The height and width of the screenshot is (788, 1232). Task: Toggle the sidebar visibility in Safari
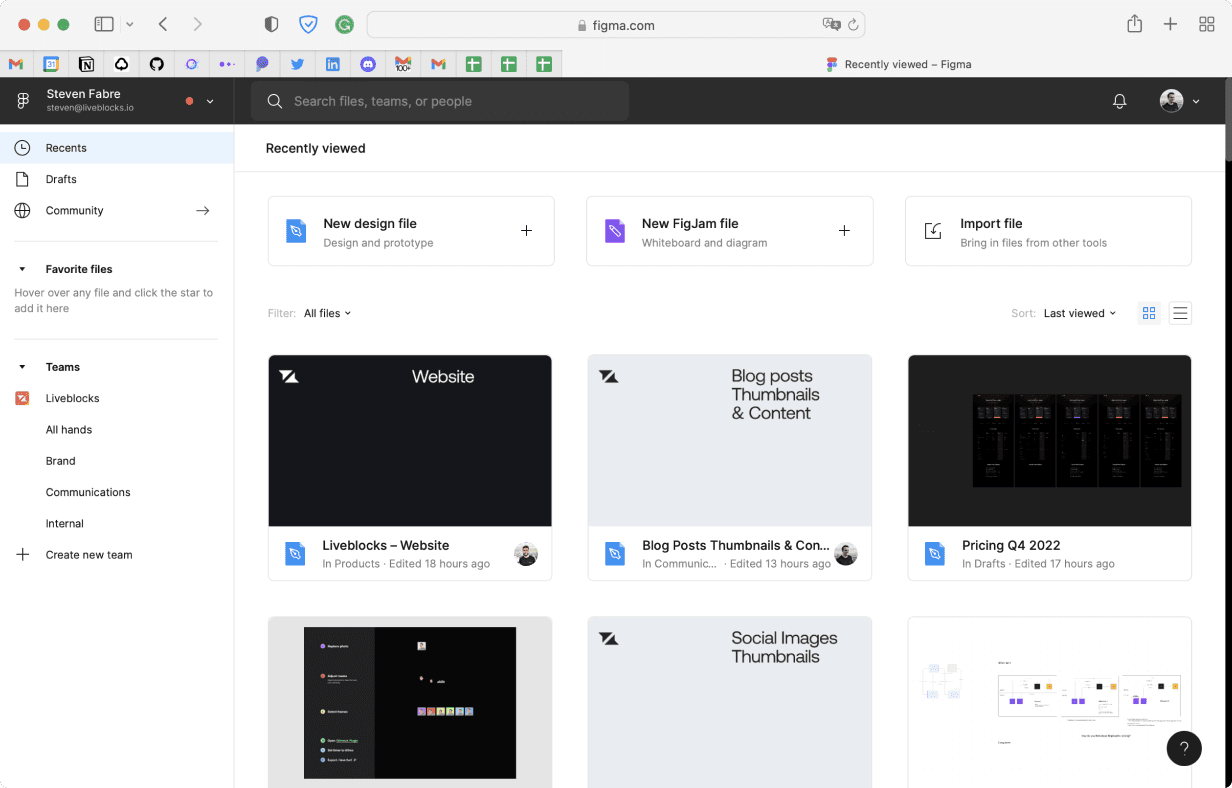point(104,23)
